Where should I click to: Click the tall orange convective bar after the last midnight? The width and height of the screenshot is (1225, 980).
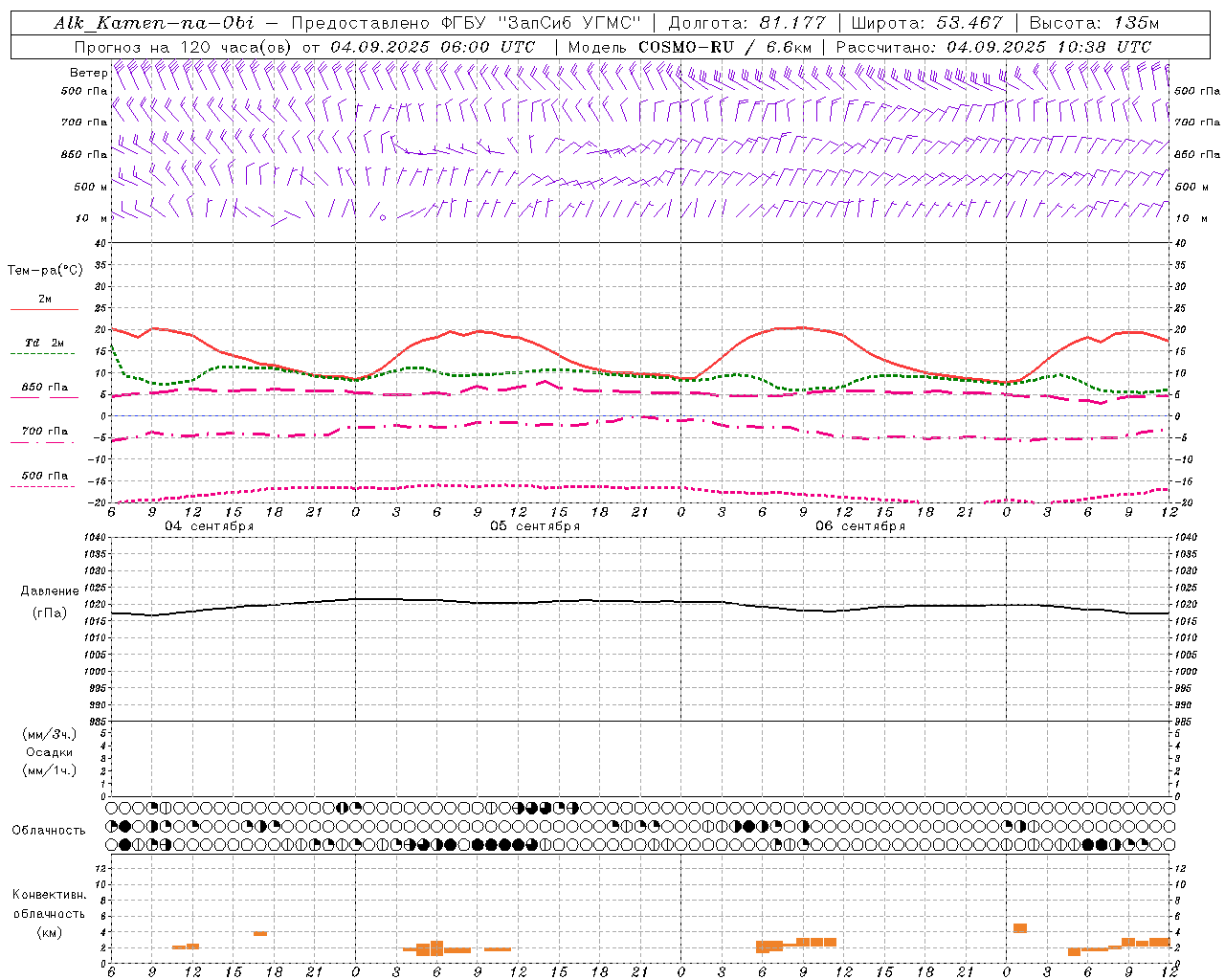[x=1020, y=928]
